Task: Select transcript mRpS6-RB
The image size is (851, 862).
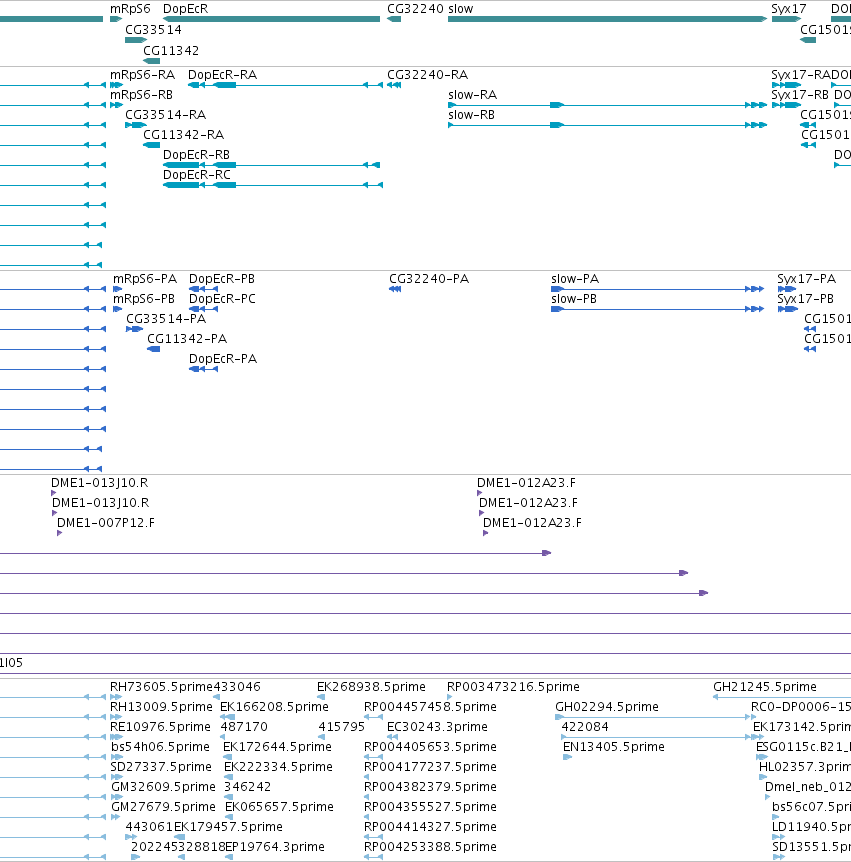Action: (141, 95)
